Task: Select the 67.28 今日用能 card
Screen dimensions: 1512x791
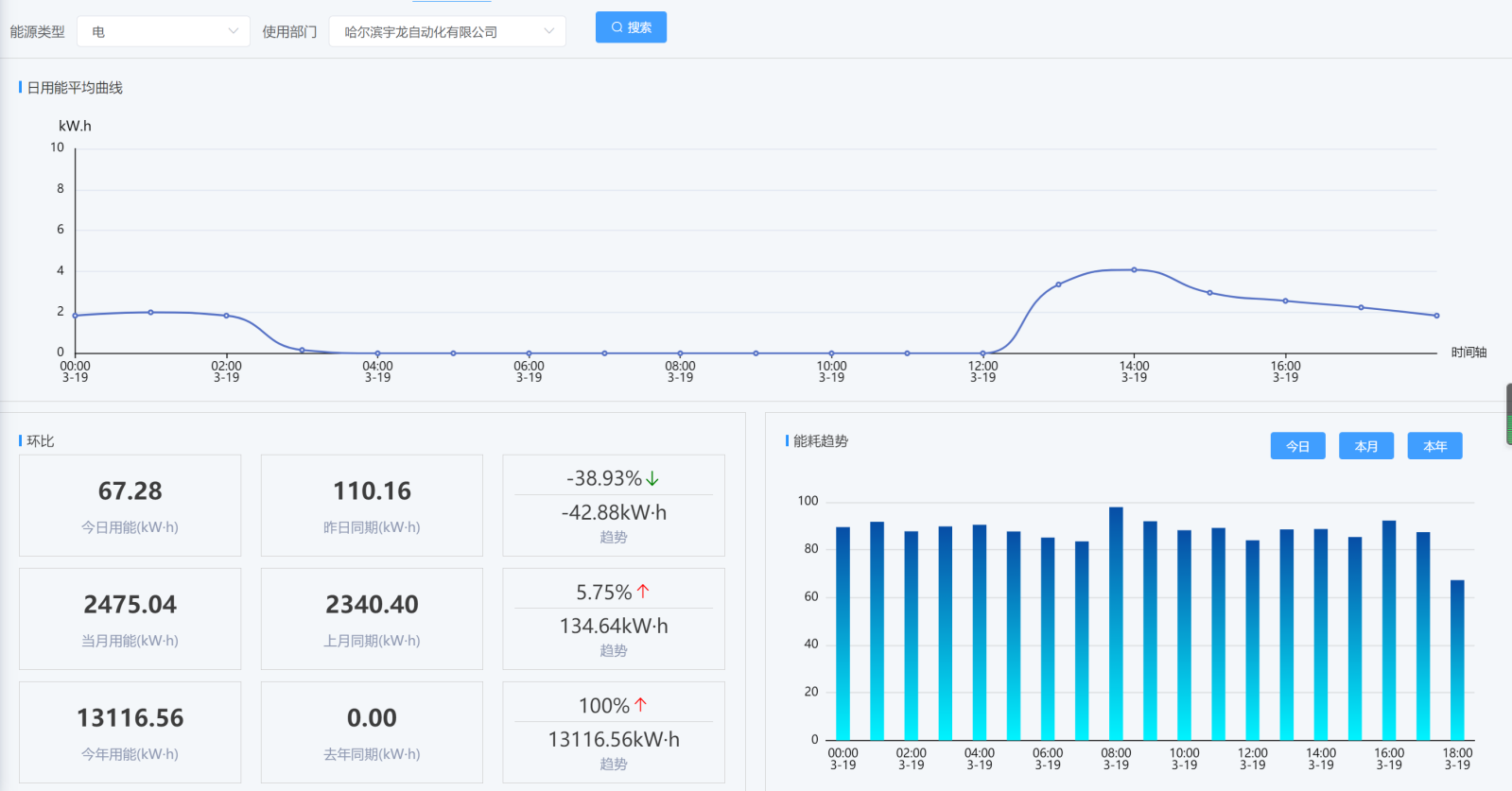Action: tap(130, 506)
